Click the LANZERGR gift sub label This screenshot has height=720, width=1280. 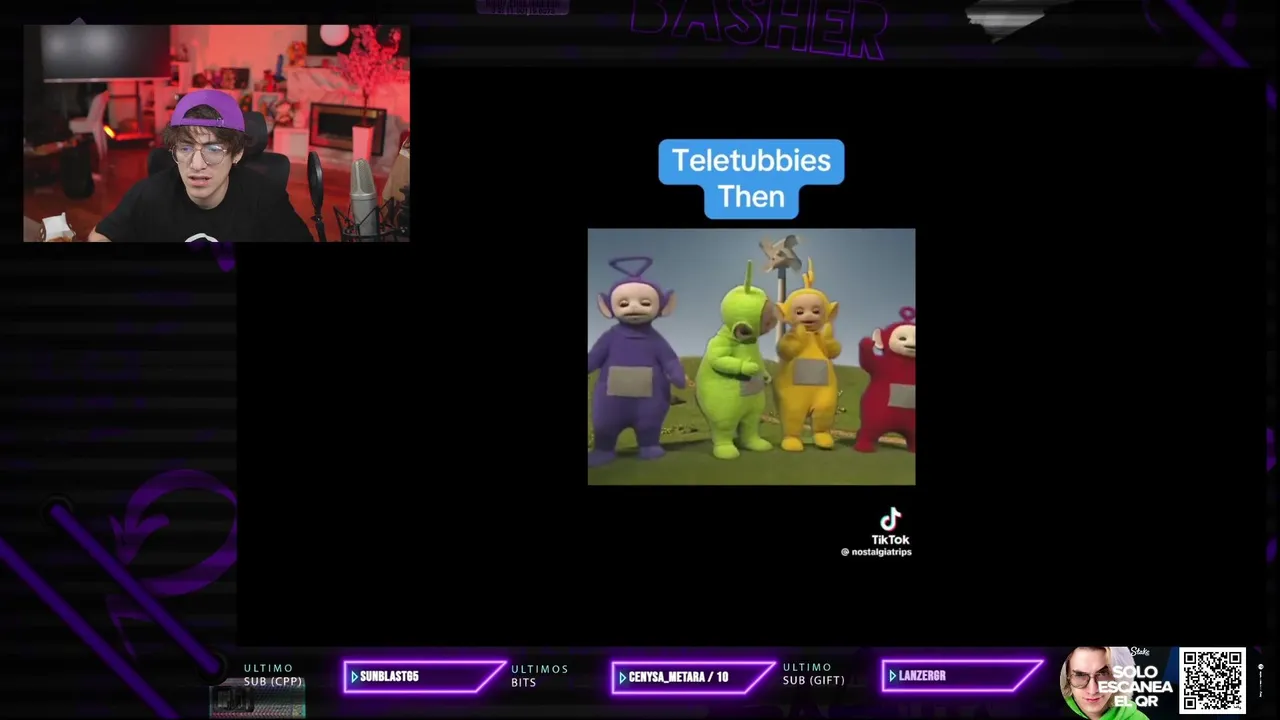[921, 676]
